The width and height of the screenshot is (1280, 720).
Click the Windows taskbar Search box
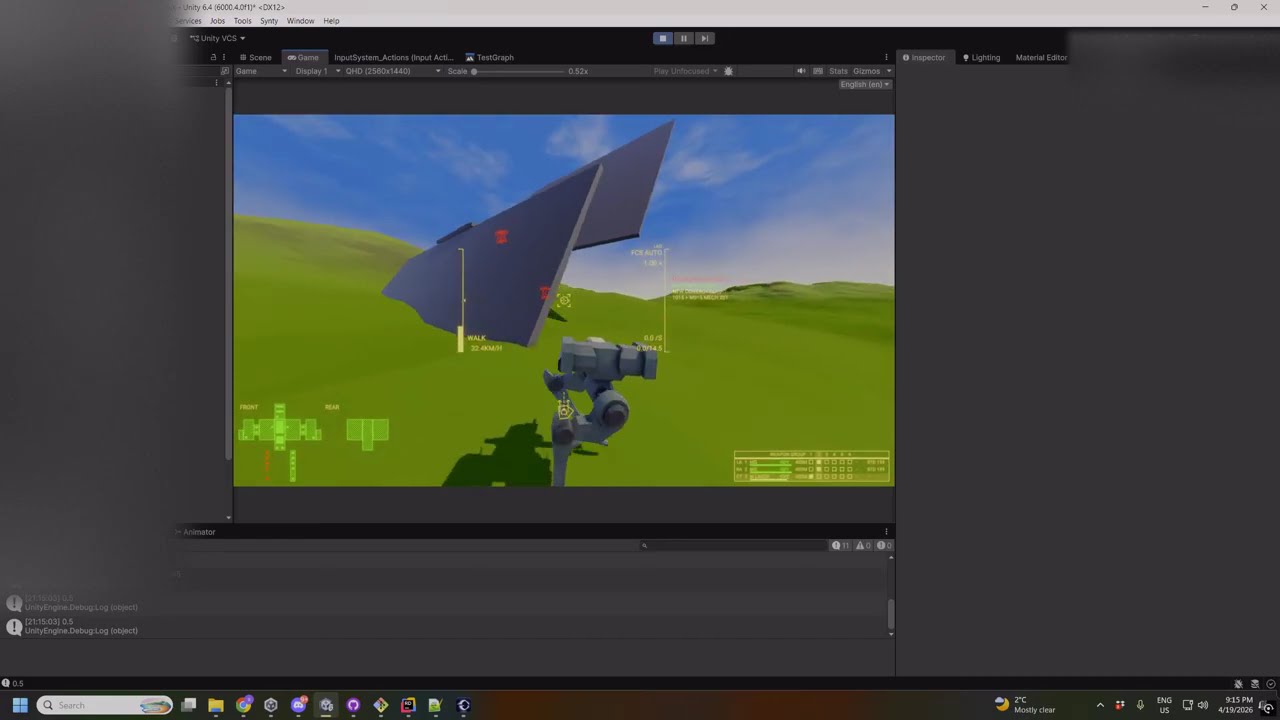(x=105, y=705)
